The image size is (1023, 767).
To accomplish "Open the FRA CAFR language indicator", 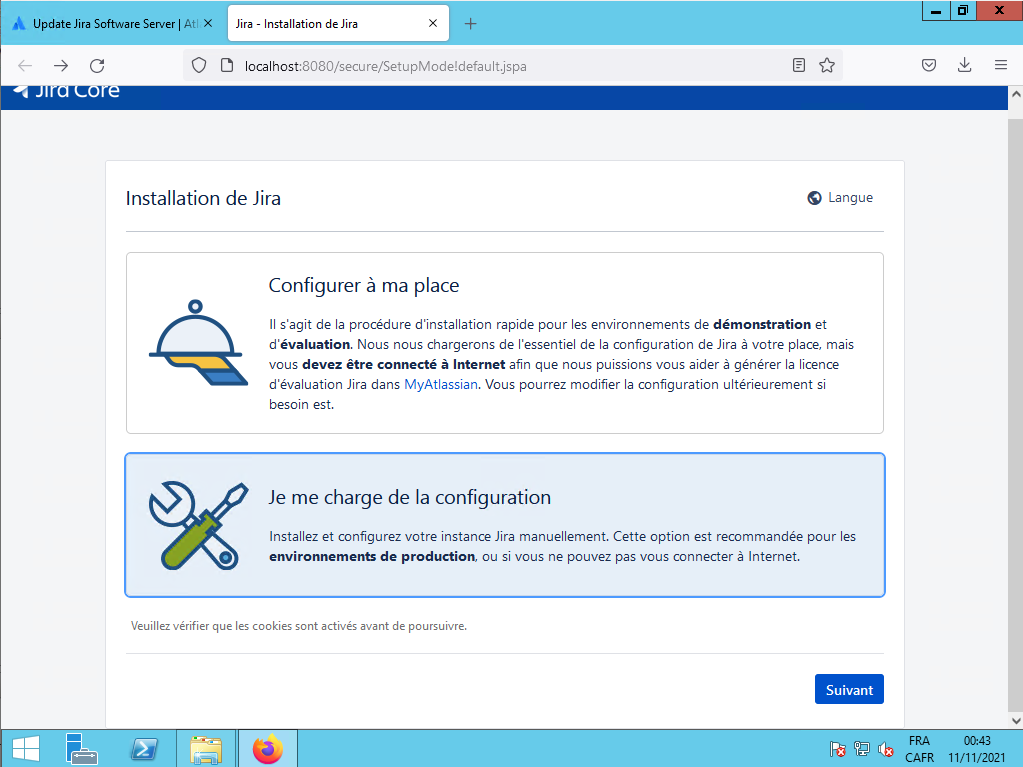I will click(x=919, y=749).
